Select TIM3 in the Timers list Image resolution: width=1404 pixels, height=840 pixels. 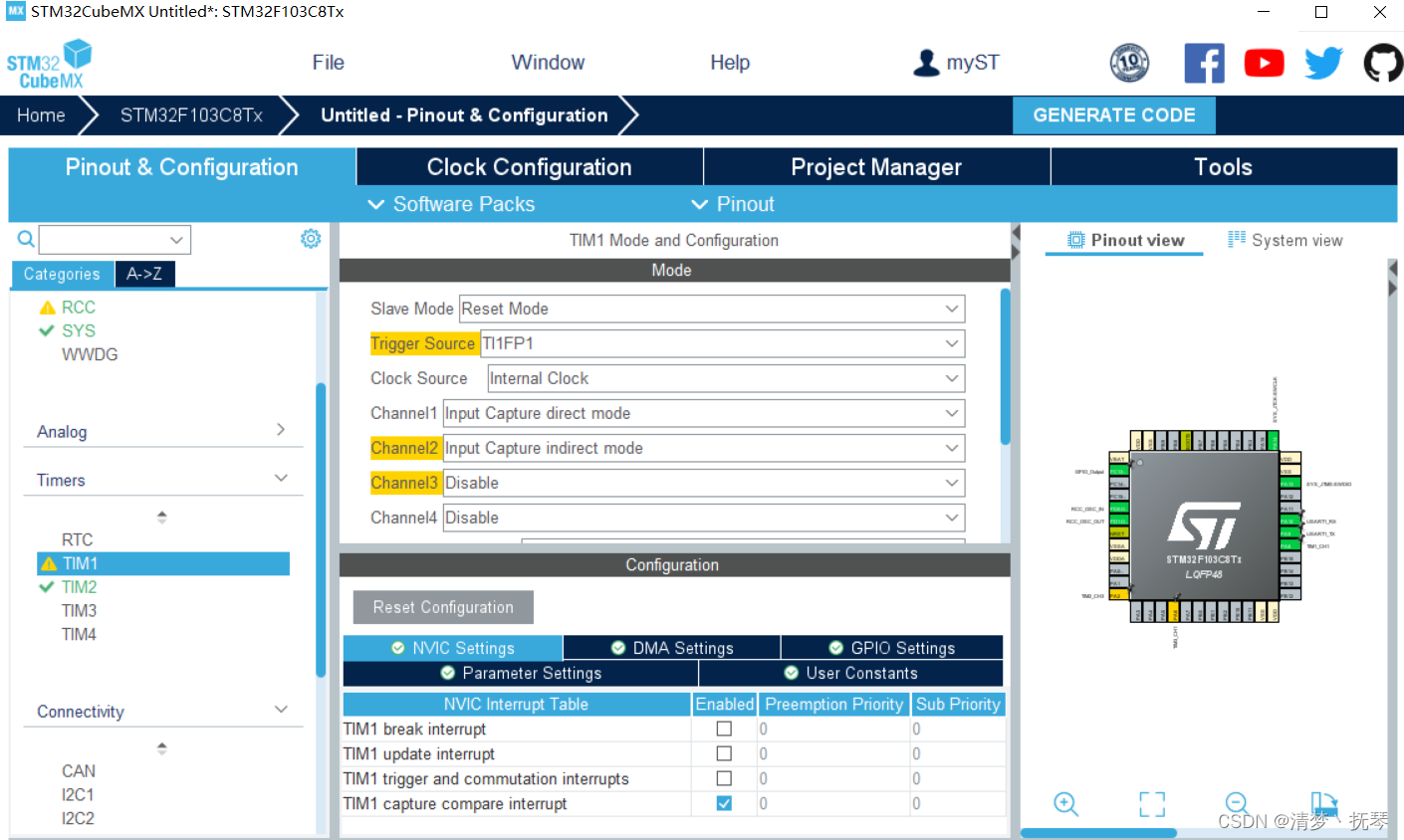click(79, 610)
